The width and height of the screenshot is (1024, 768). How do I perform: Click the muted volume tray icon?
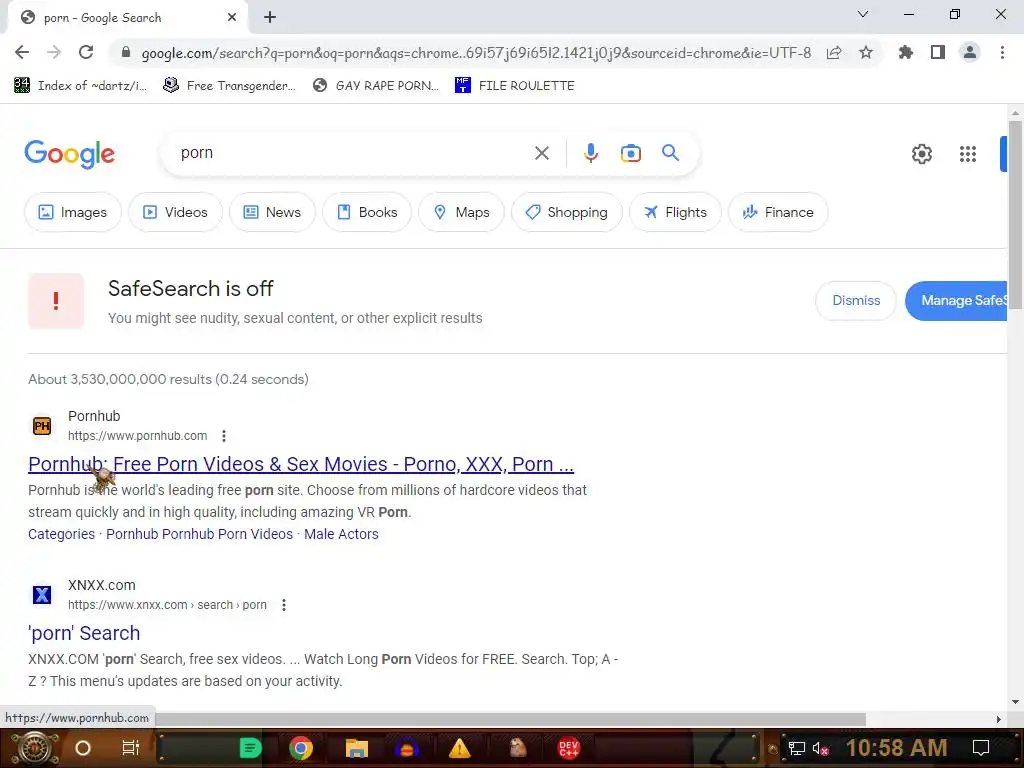[820, 748]
